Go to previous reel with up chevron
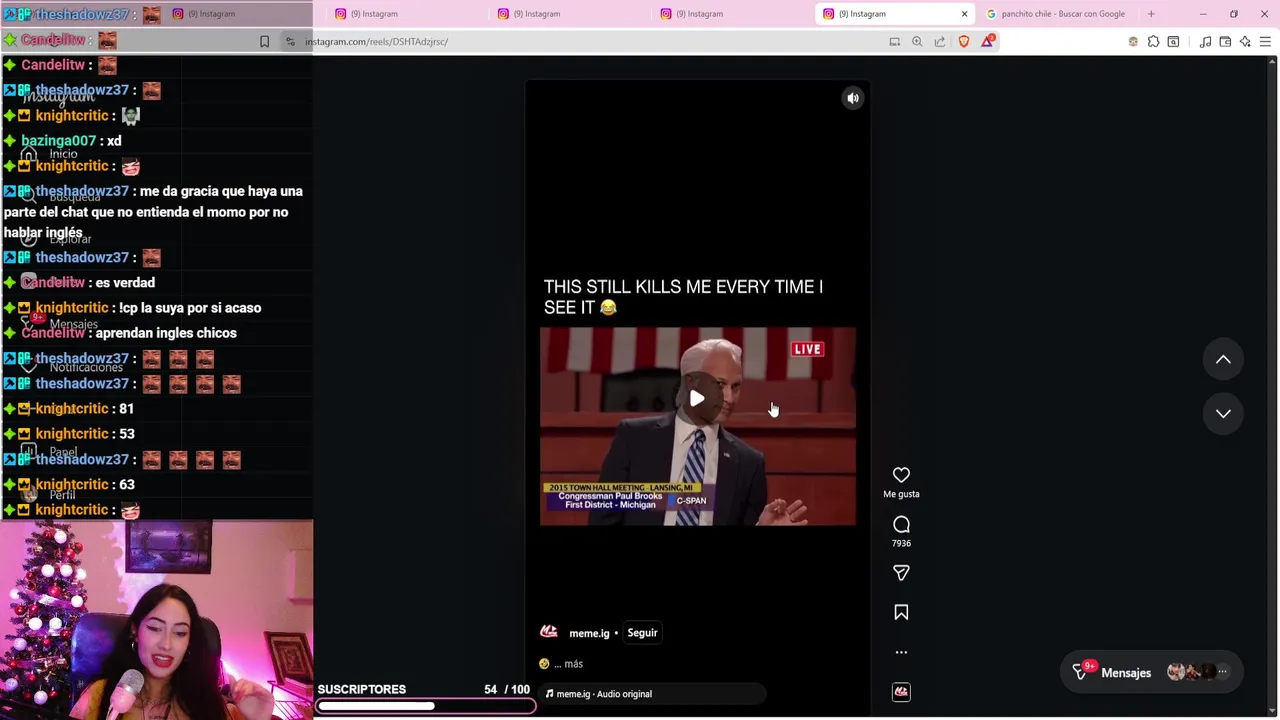Image resolution: width=1280 pixels, height=720 pixels. pos(1223,359)
